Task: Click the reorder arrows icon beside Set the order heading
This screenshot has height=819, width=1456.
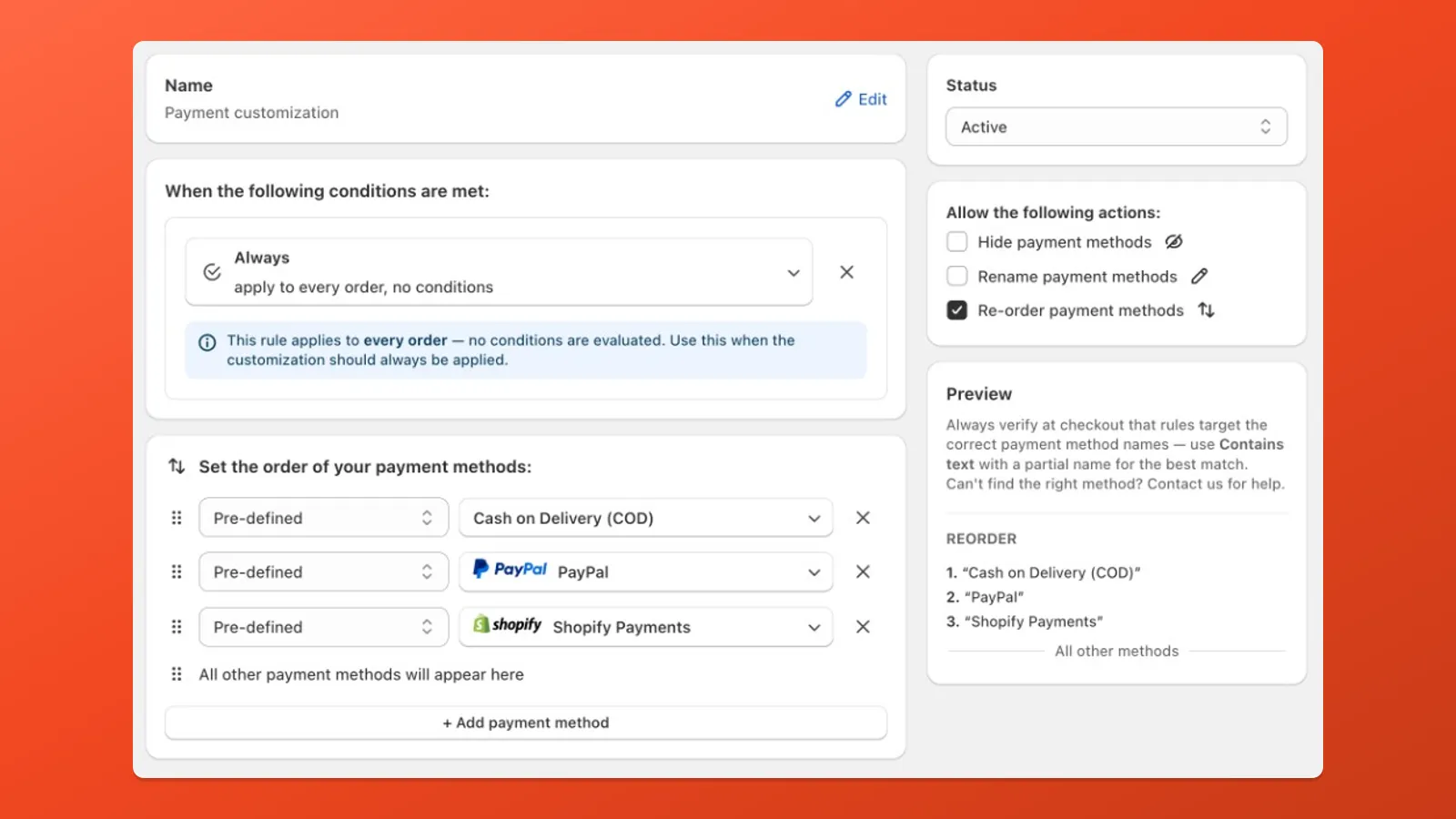Action: (x=176, y=466)
